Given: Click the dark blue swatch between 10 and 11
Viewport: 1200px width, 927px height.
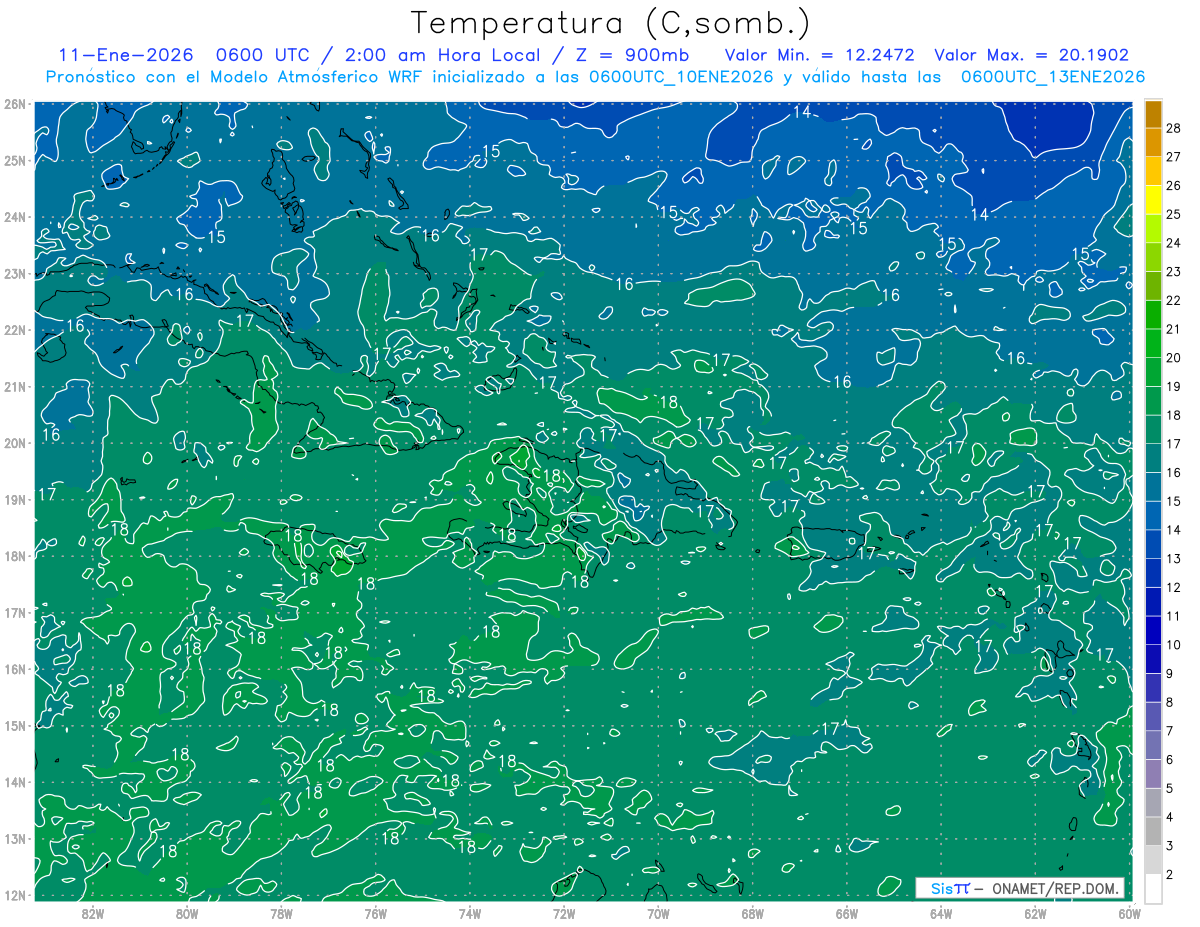Looking at the screenshot, I should tap(1153, 629).
